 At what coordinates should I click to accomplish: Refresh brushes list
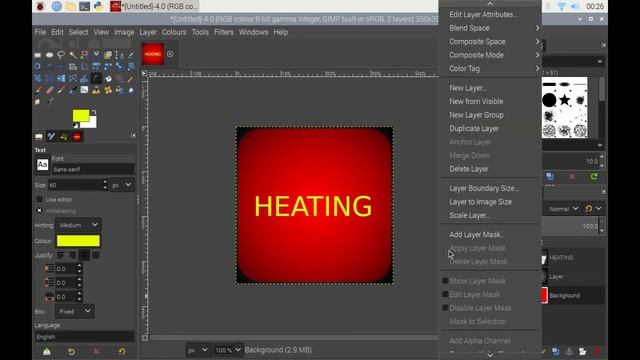pos(594,176)
